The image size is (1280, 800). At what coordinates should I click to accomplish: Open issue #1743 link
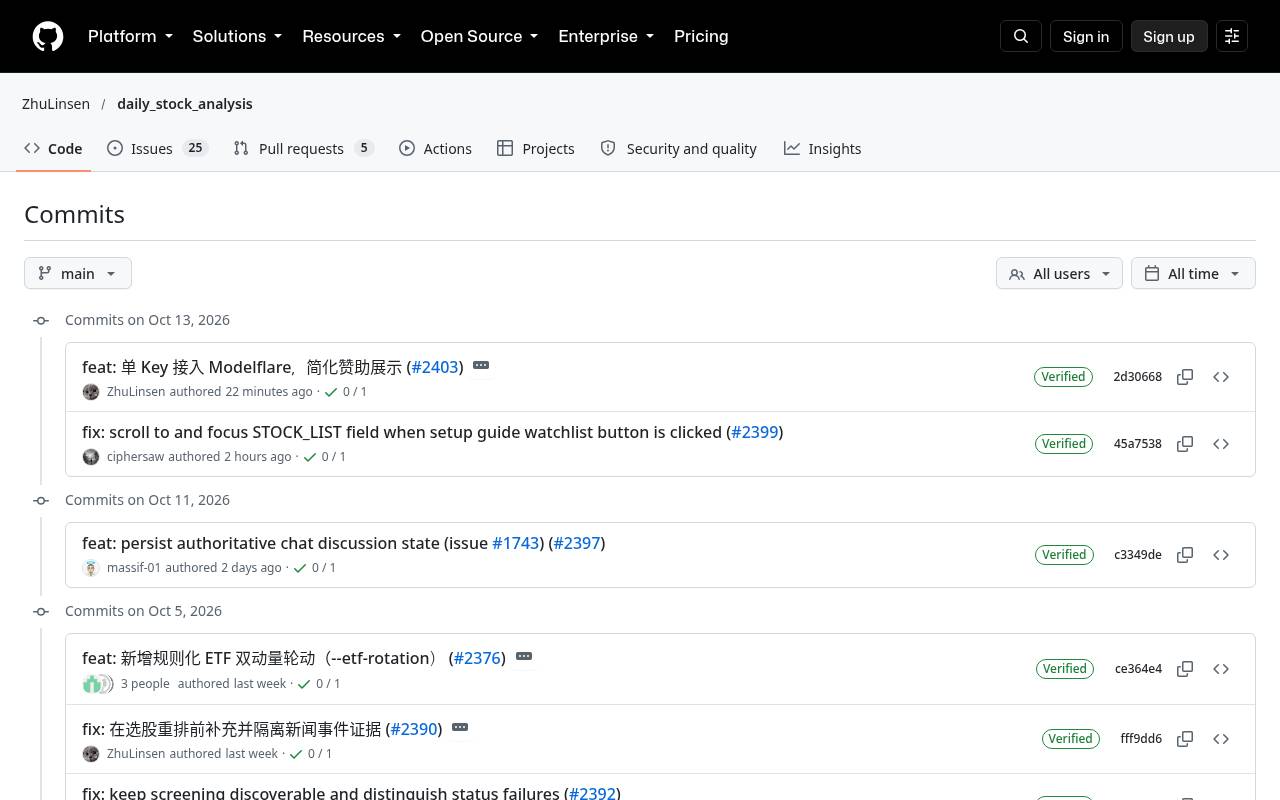click(516, 543)
